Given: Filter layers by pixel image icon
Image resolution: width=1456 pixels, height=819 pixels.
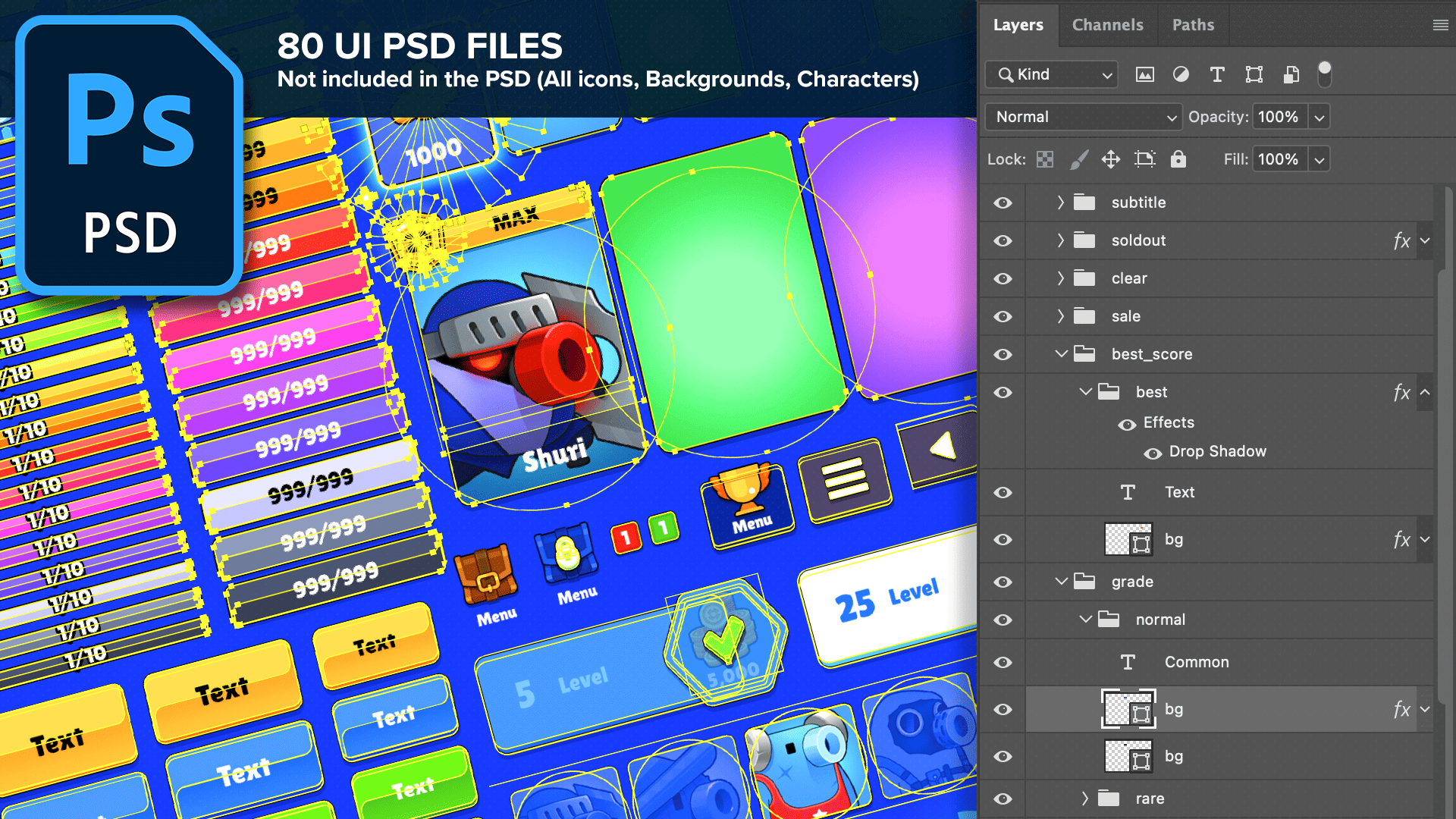Looking at the screenshot, I should 1144,74.
